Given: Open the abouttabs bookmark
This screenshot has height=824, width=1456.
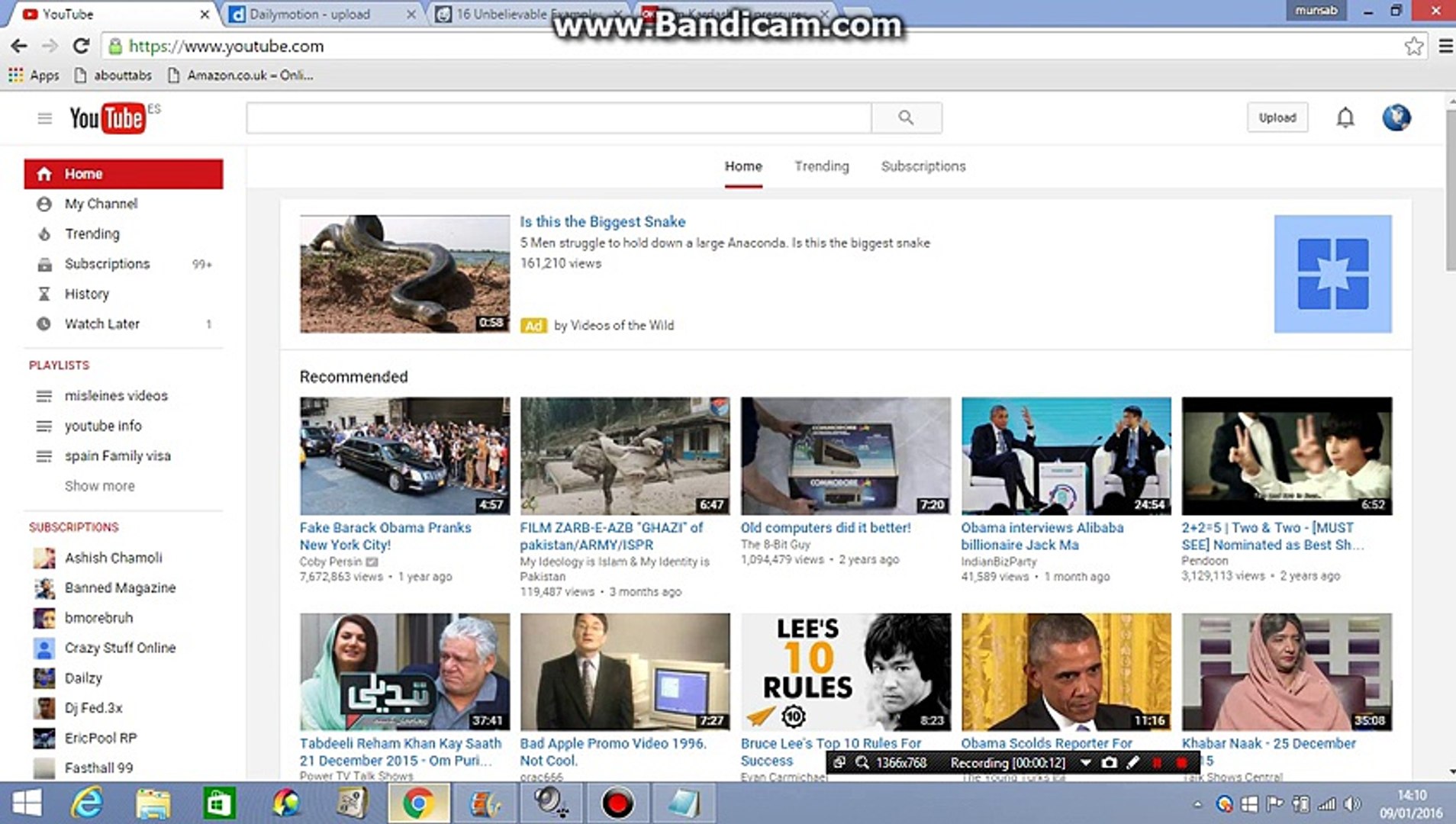Looking at the screenshot, I should pyautogui.click(x=112, y=75).
